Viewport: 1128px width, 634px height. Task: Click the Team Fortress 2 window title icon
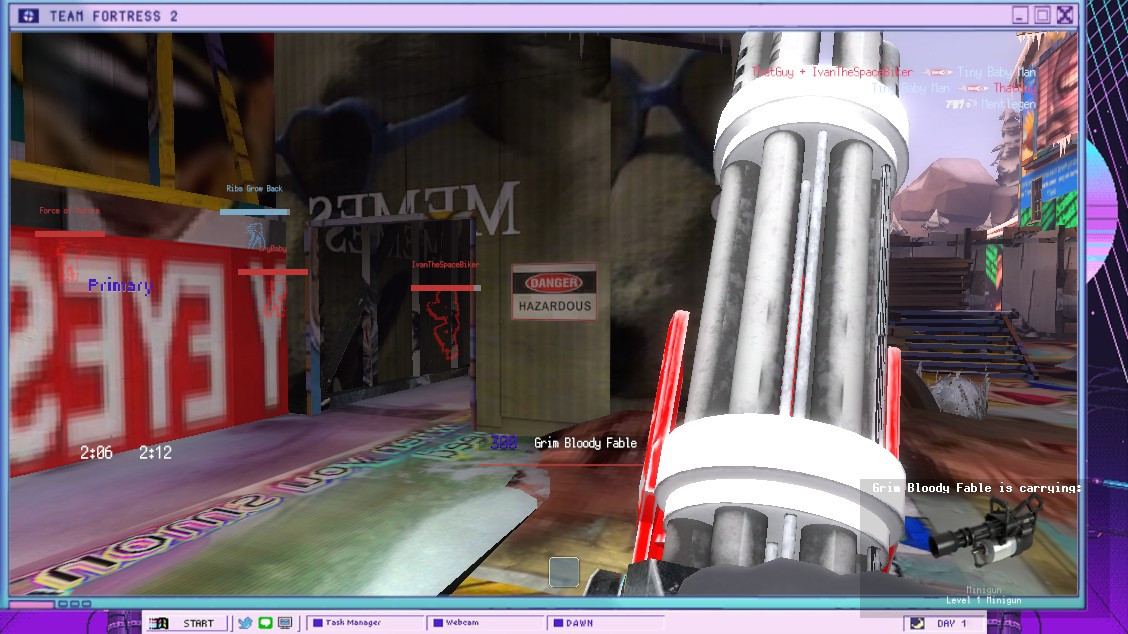[28, 16]
